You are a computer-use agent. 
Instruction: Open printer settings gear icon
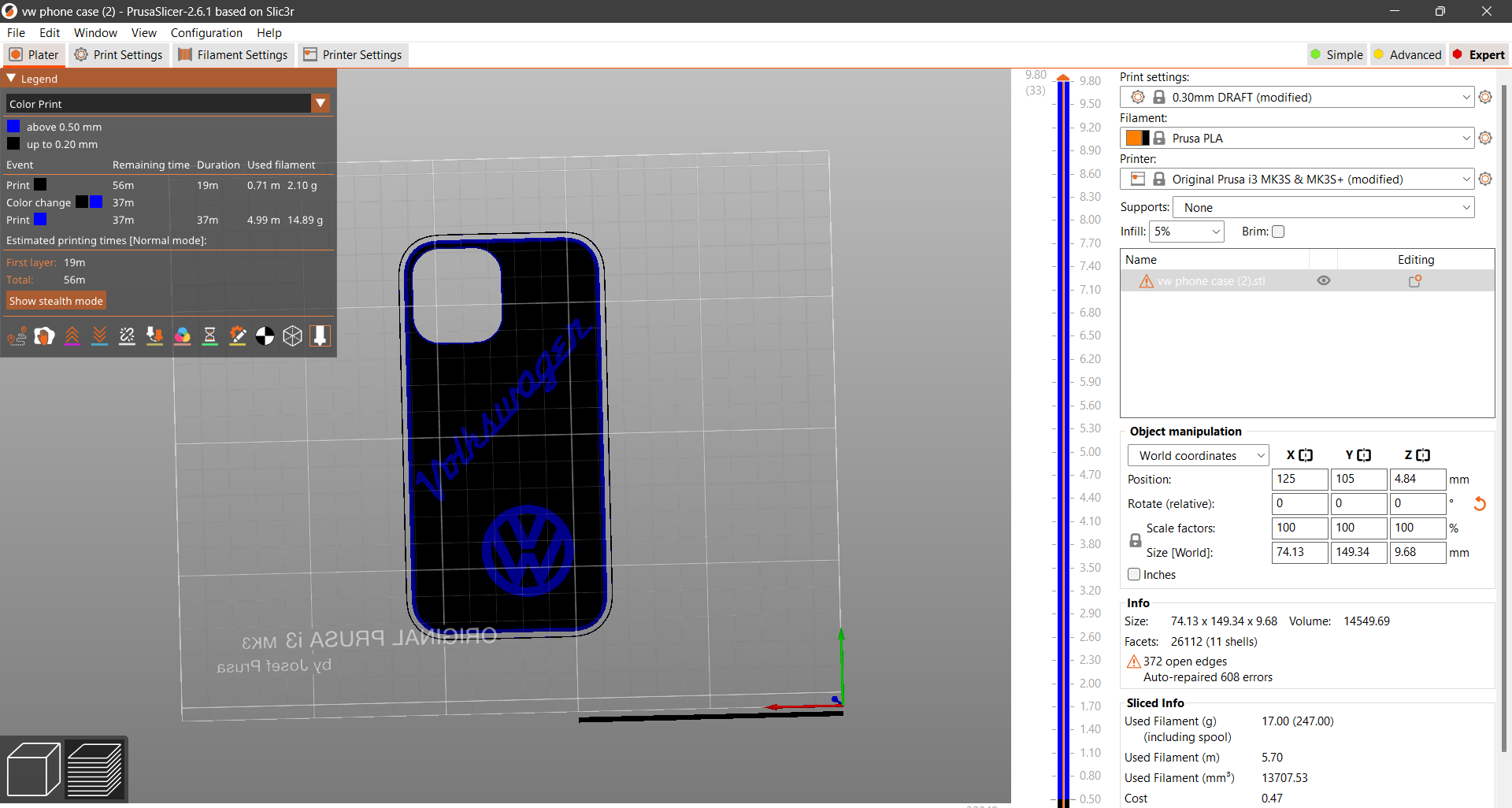[1485, 179]
